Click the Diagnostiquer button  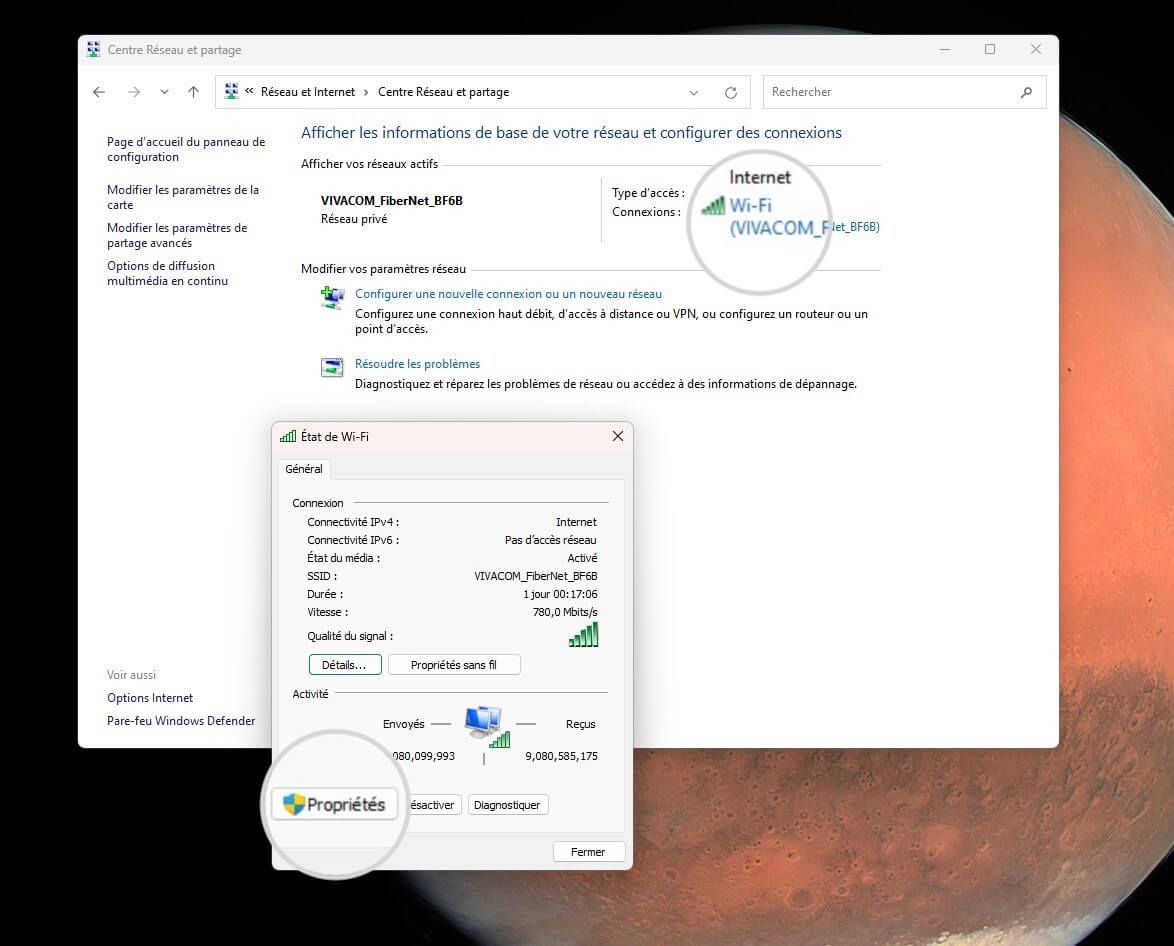[508, 805]
